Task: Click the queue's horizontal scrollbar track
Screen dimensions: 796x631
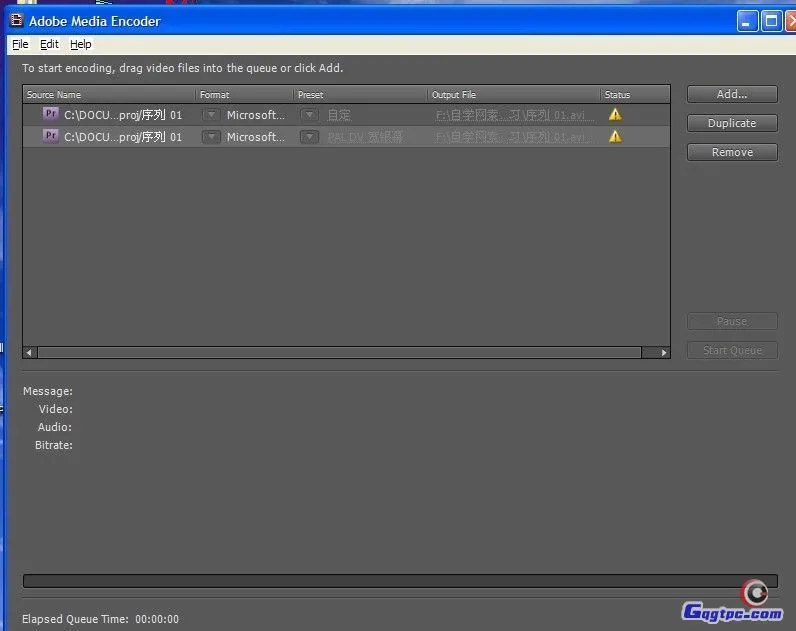Action: tap(340, 352)
